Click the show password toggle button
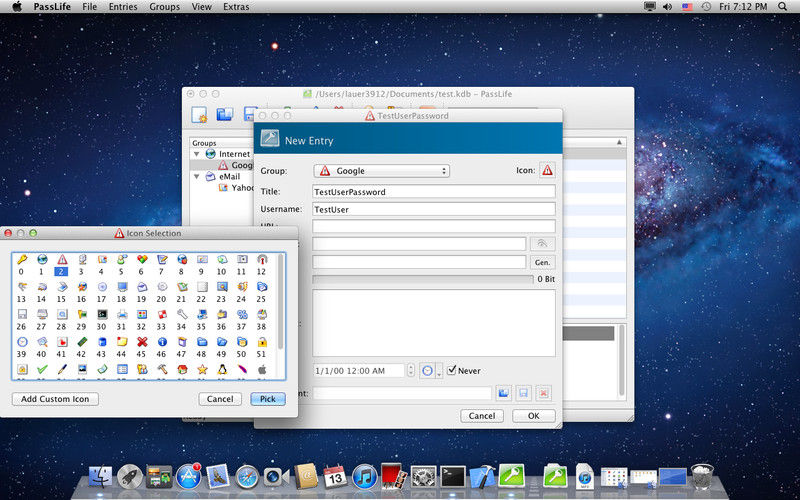800x500 pixels. pos(542,244)
